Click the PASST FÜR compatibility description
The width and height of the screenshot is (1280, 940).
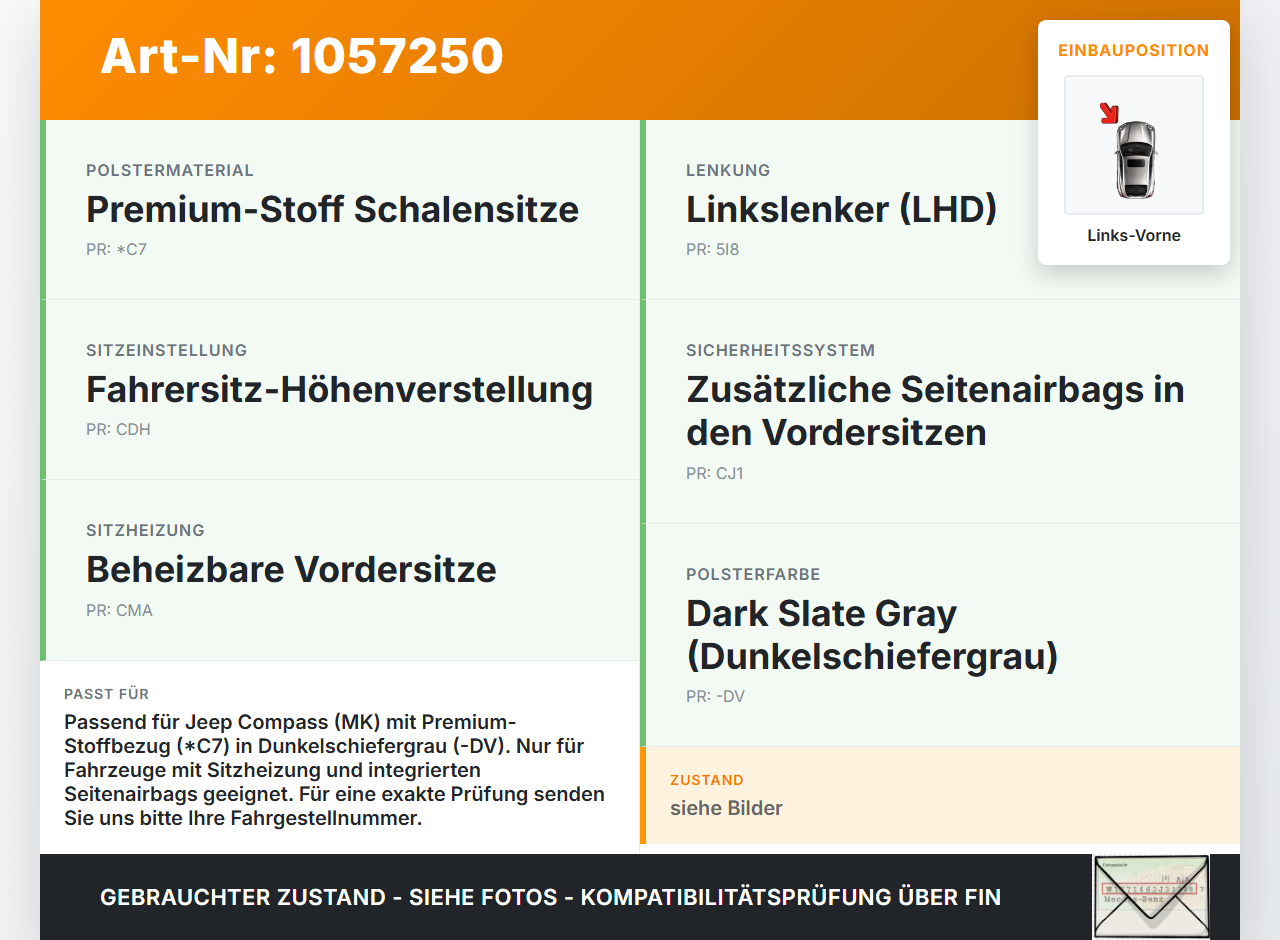tap(335, 770)
